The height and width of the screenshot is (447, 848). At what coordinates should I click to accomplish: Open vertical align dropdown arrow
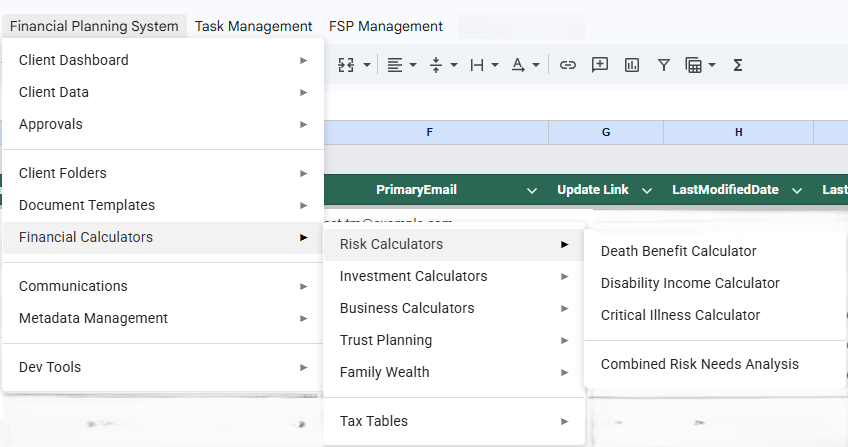point(454,65)
